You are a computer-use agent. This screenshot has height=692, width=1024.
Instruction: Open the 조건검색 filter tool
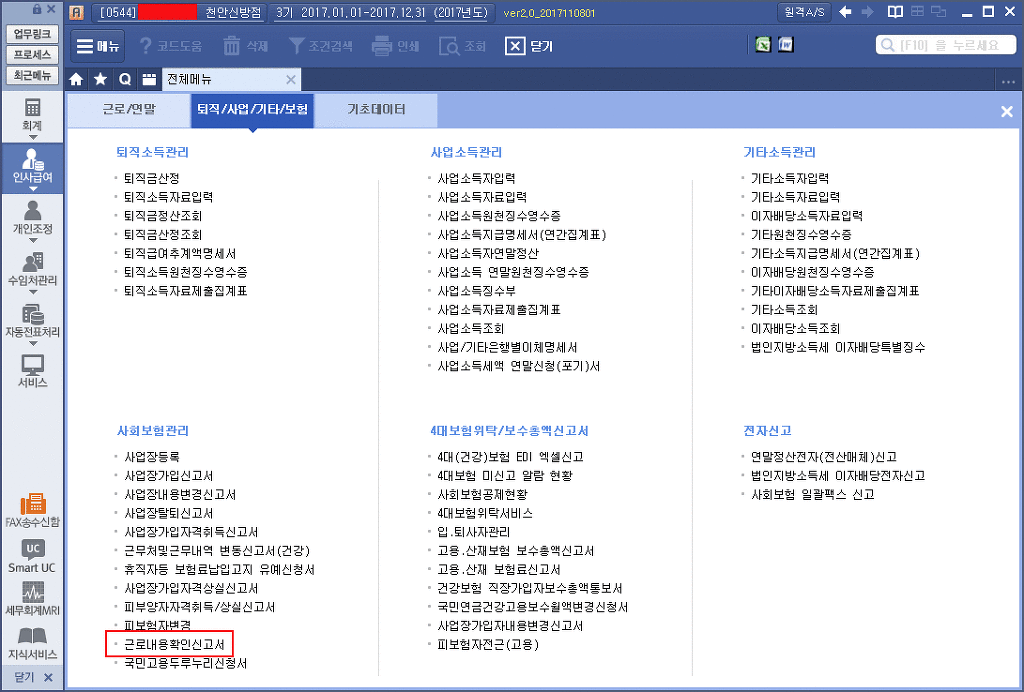point(297,46)
